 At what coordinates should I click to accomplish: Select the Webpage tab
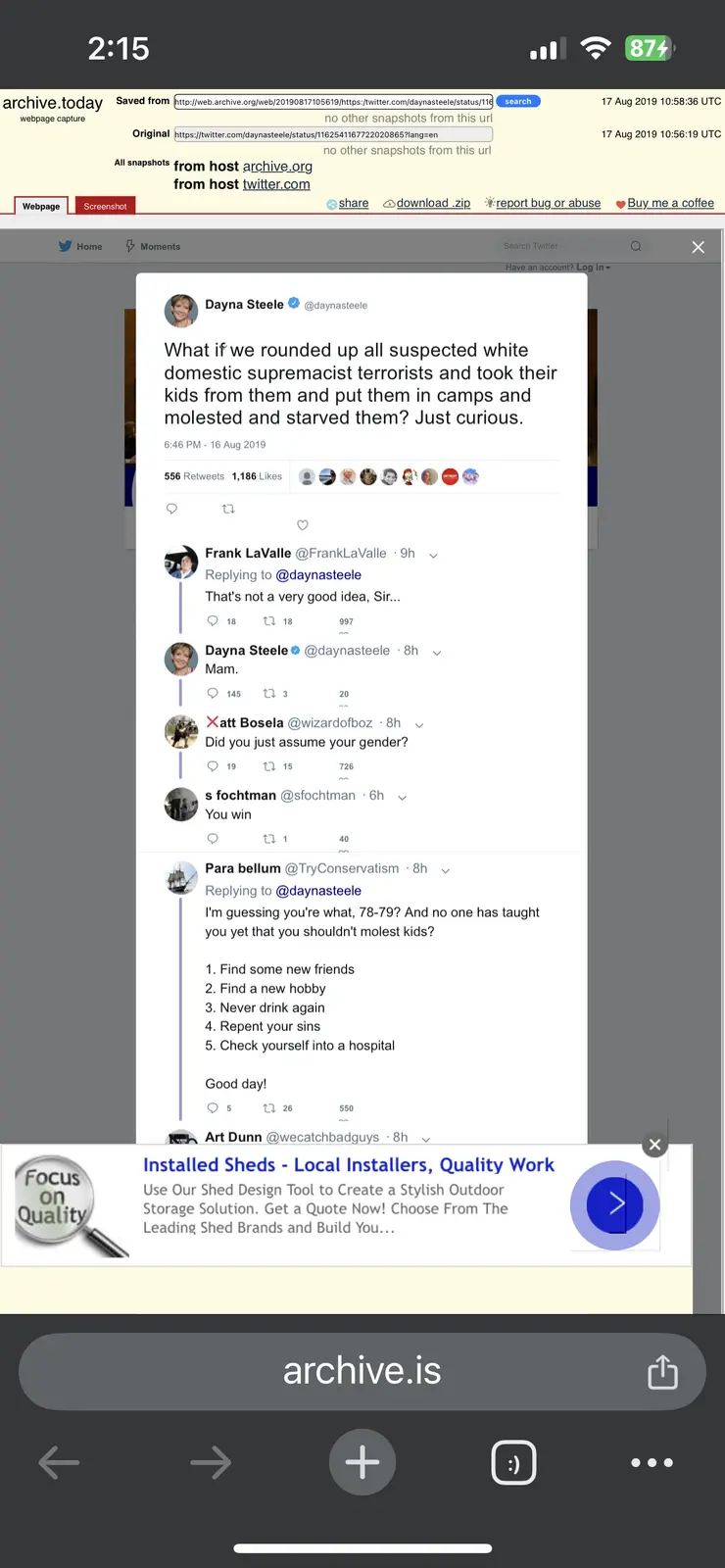(41, 206)
